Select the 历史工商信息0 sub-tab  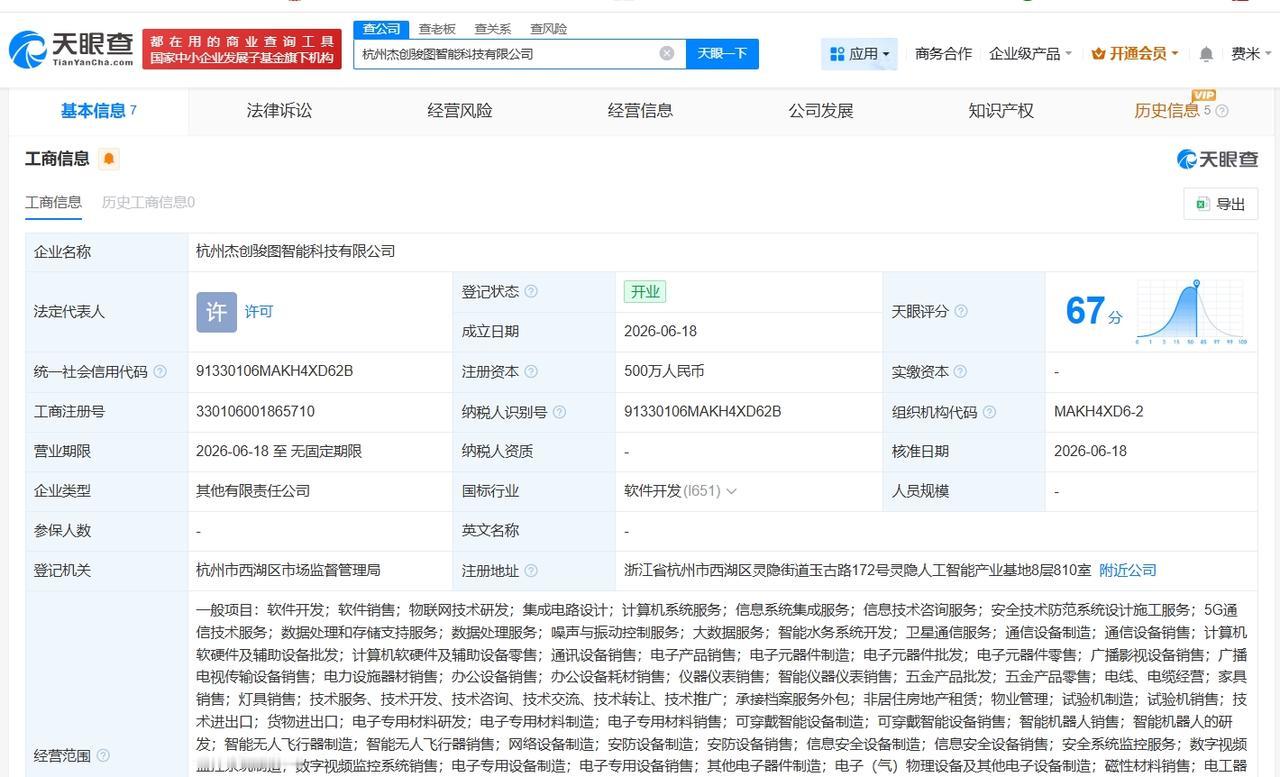(148, 202)
